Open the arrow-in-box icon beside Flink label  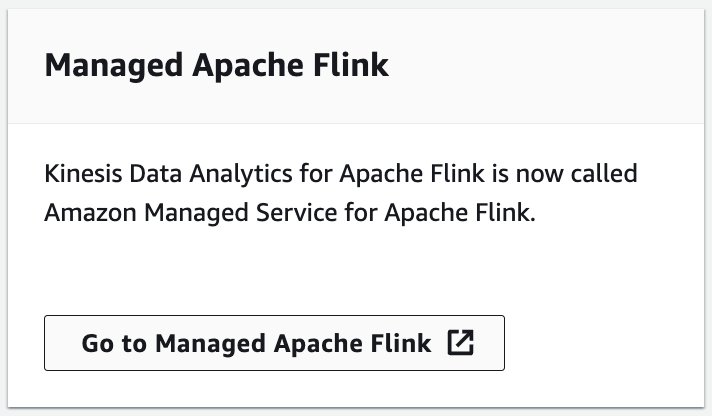(460, 343)
